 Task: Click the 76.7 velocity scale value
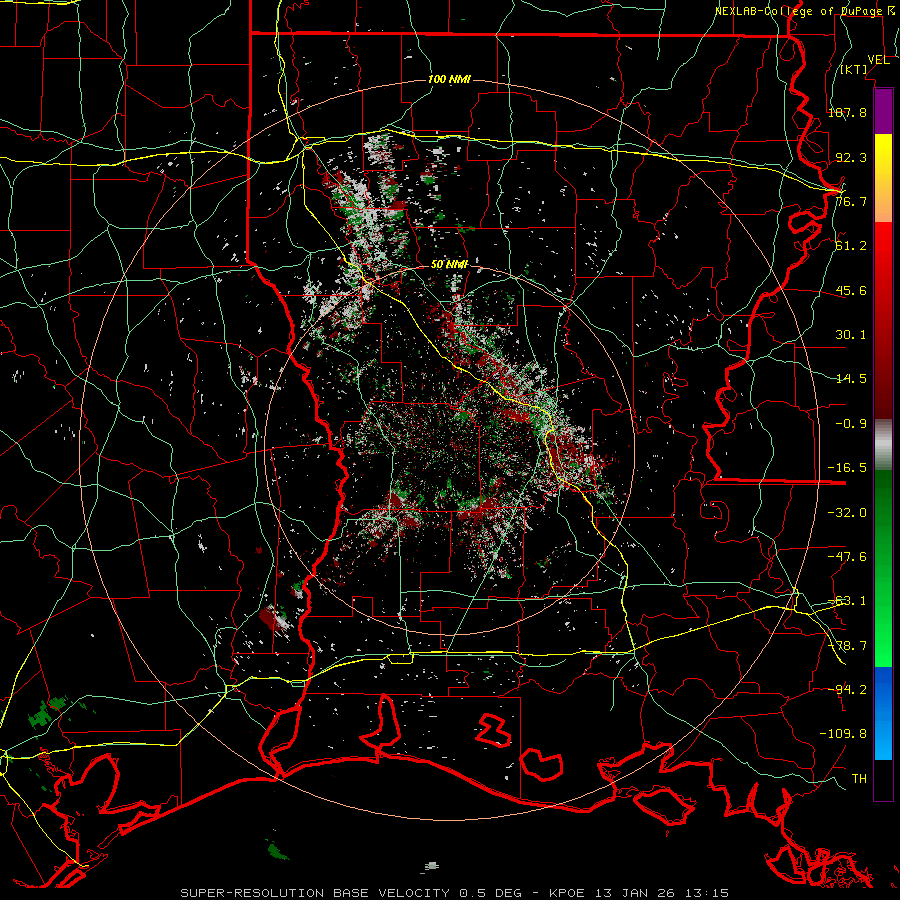click(851, 201)
